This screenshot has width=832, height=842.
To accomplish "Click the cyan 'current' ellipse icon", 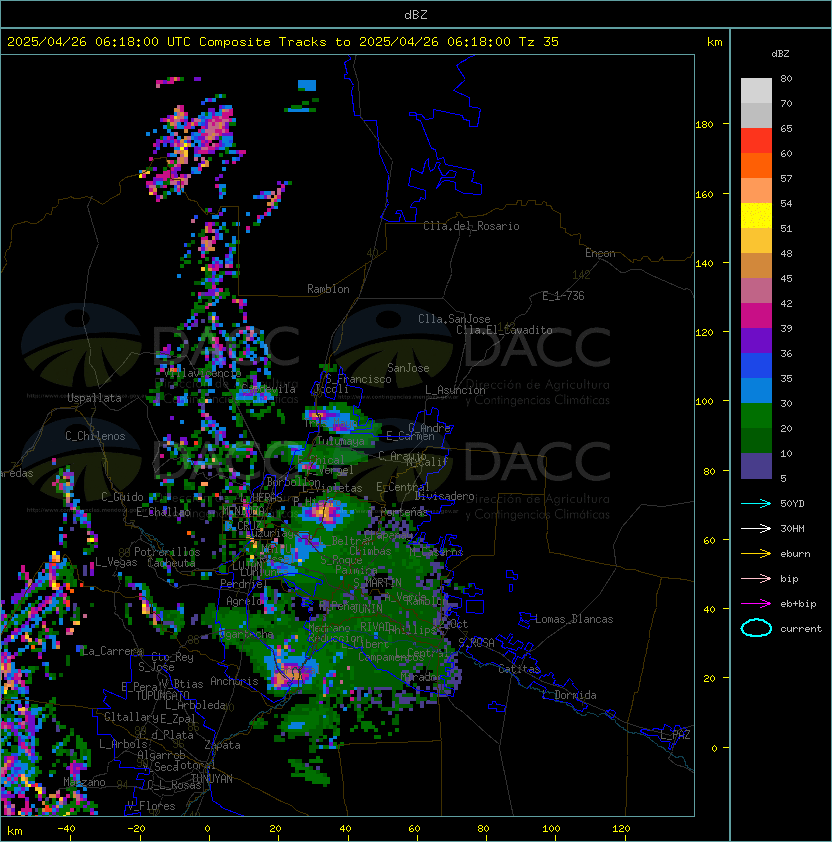I will (756, 628).
